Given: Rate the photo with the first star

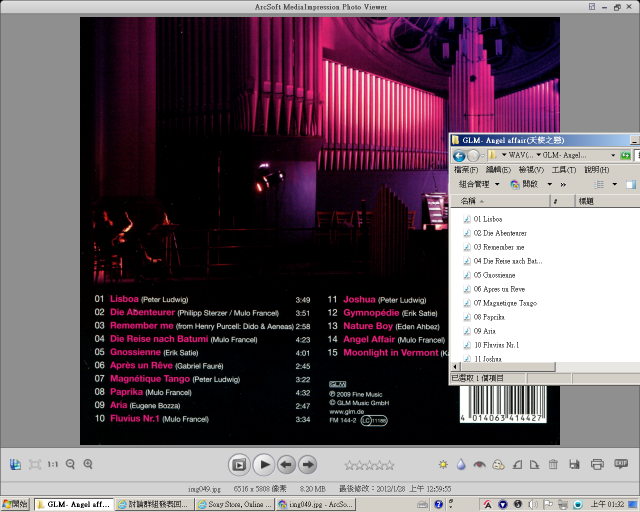Looking at the screenshot, I should 349,465.
